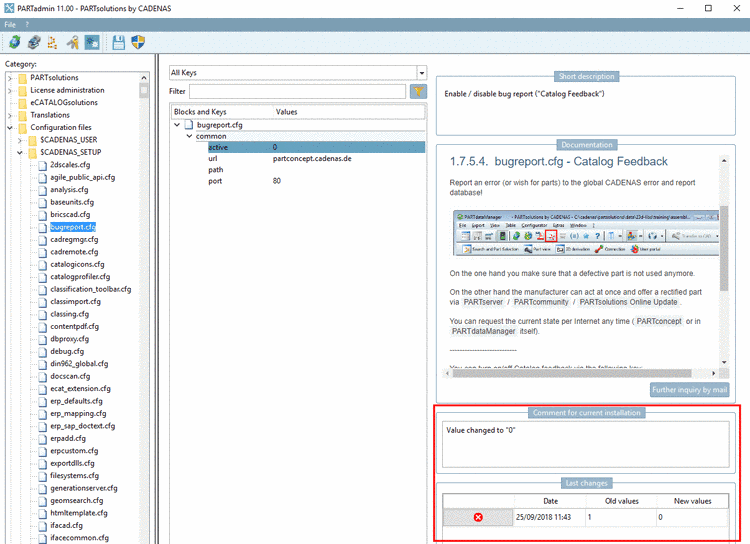This screenshot has width=750, height=544.
Task: Select agile_public_api.cfg file
Action: pyautogui.click(x=83, y=177)
